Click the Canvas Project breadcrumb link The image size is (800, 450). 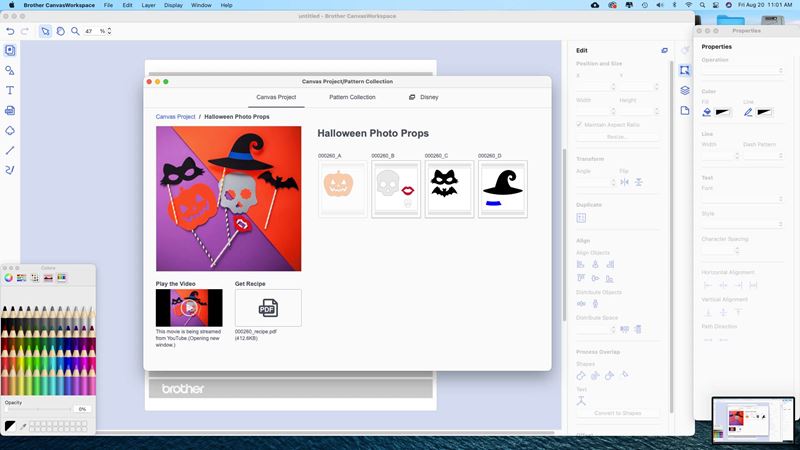175,117
